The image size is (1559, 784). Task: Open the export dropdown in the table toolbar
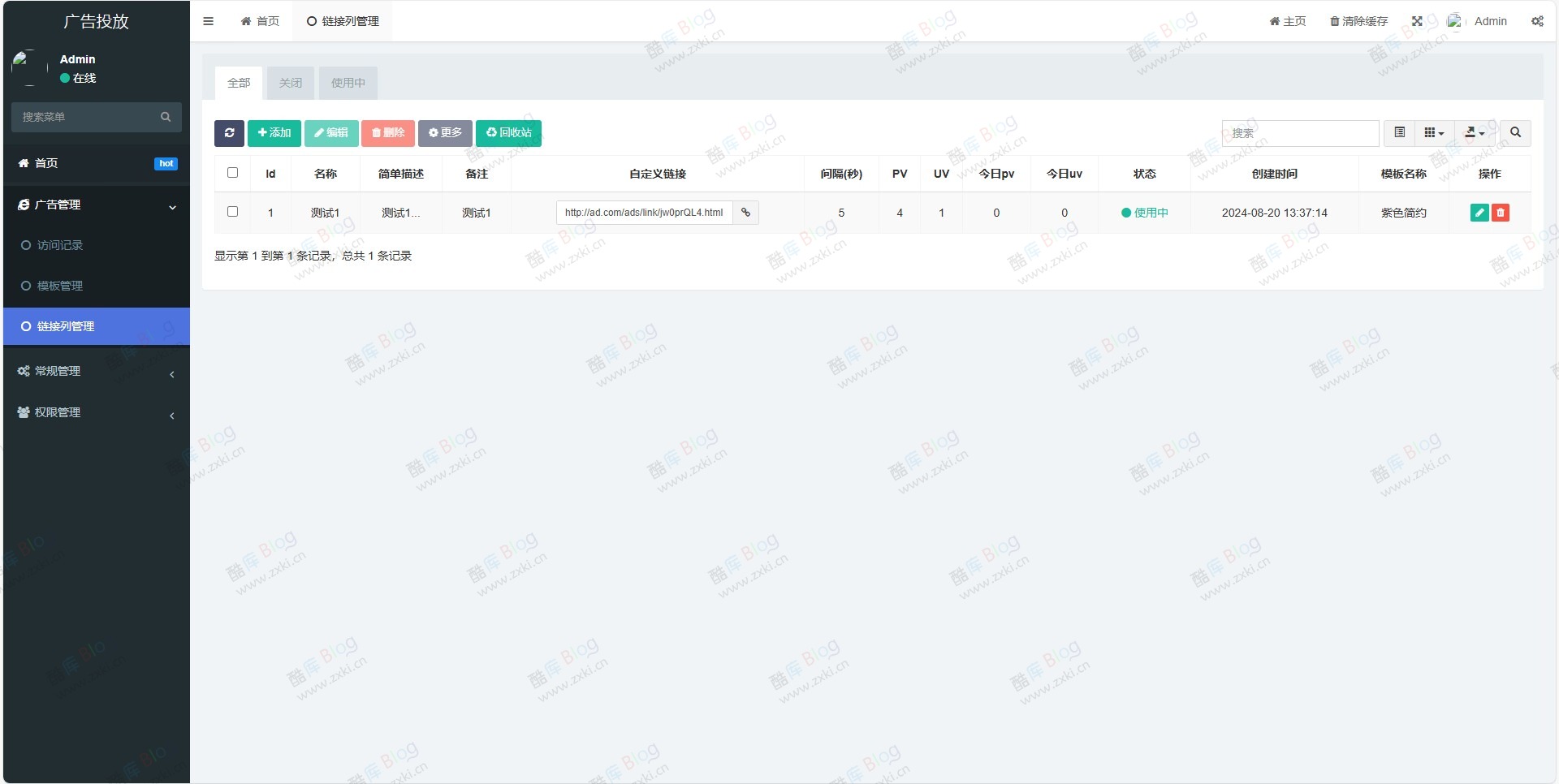click(x=1475, y=132)
